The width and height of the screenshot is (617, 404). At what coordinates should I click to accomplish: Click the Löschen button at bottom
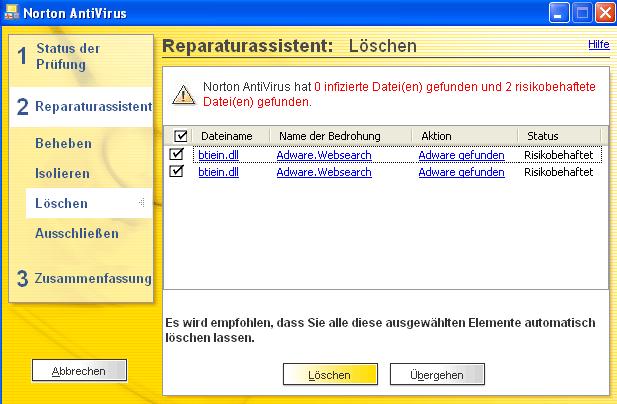(330, 374)
